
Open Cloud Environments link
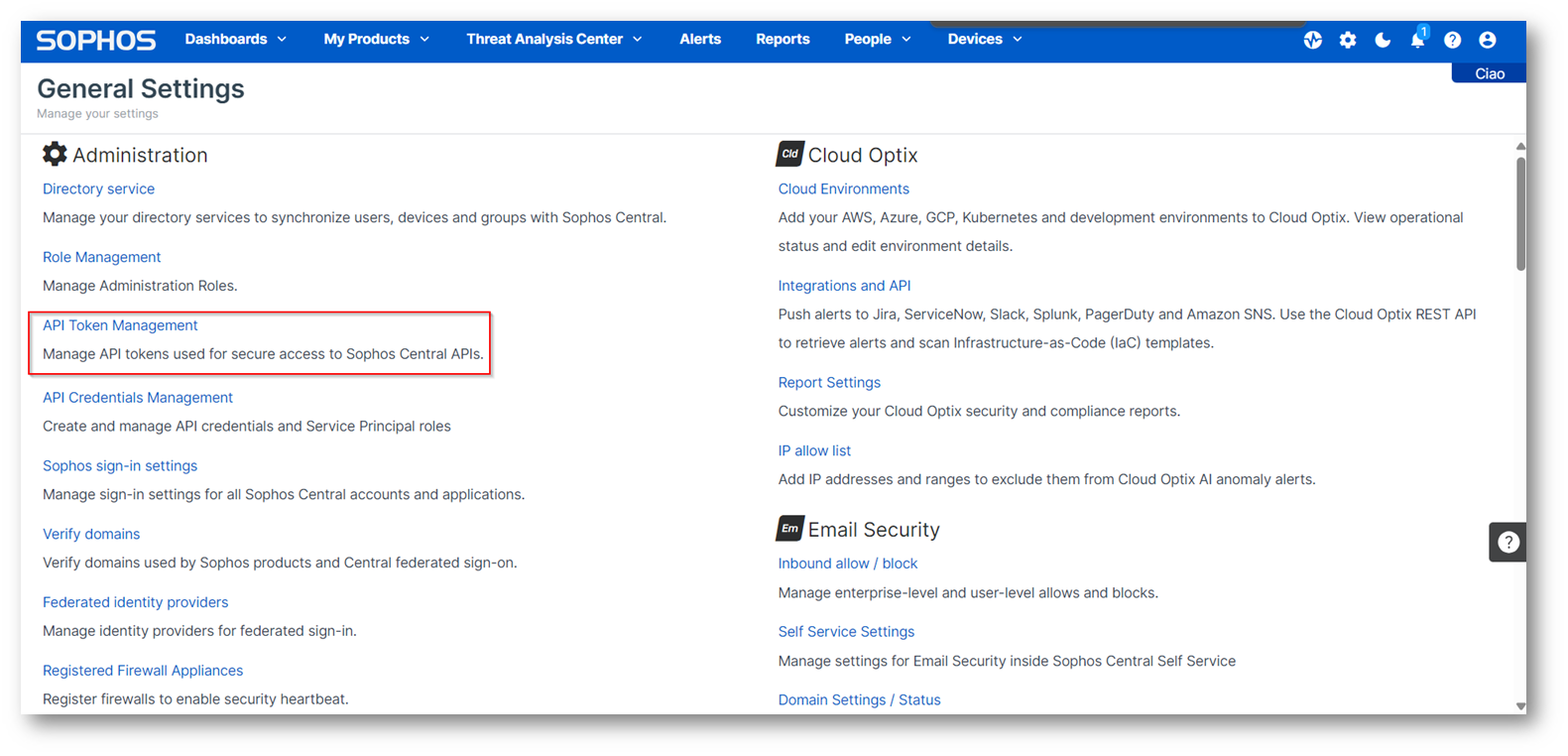(x=843, y=189)
